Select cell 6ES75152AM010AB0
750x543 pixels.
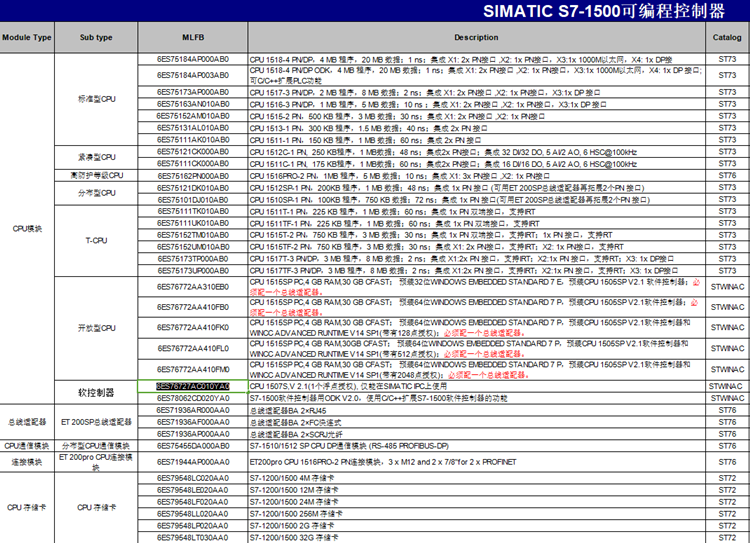(x=193, y=116)
